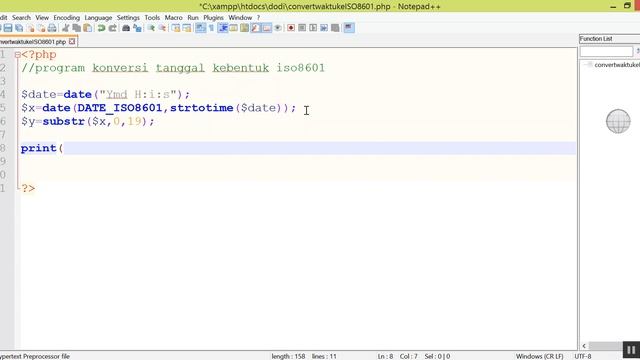
Task: Click in the Function List search field
Action: click(x=606, y=51)
